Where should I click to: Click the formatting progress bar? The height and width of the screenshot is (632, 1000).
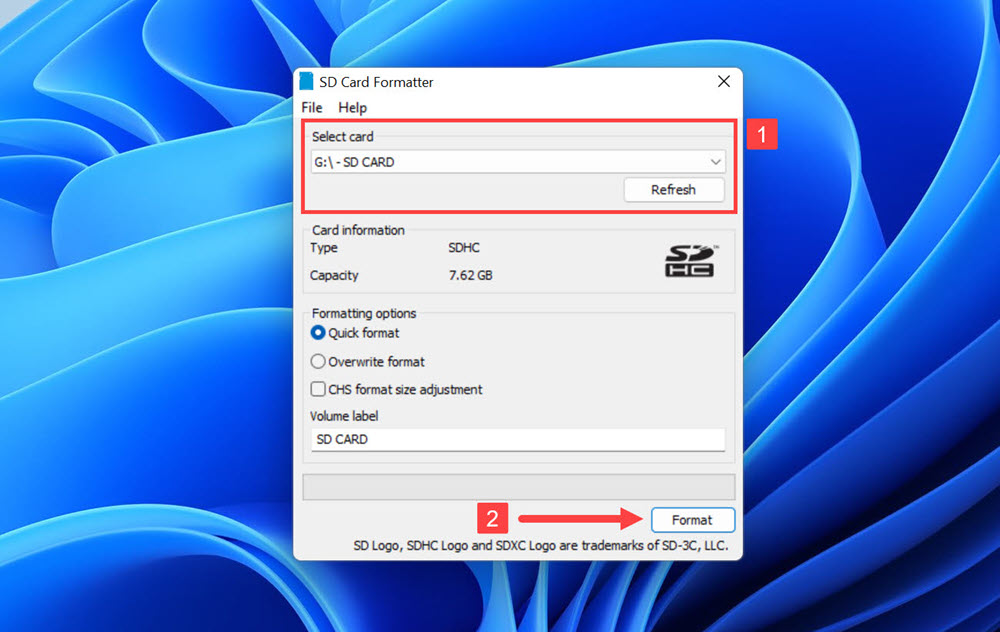point(518,487)
